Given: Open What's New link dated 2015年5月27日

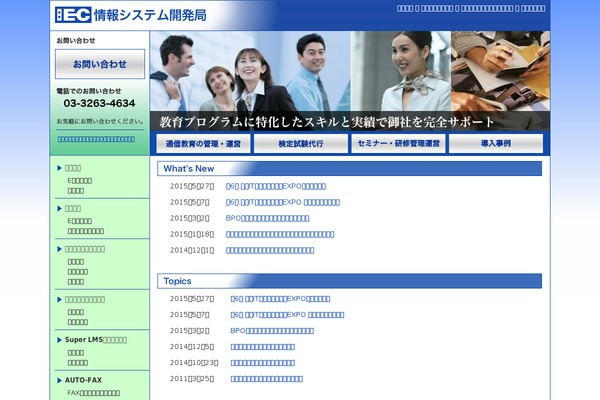Looking at the screenshot, I should pos(276,186).
